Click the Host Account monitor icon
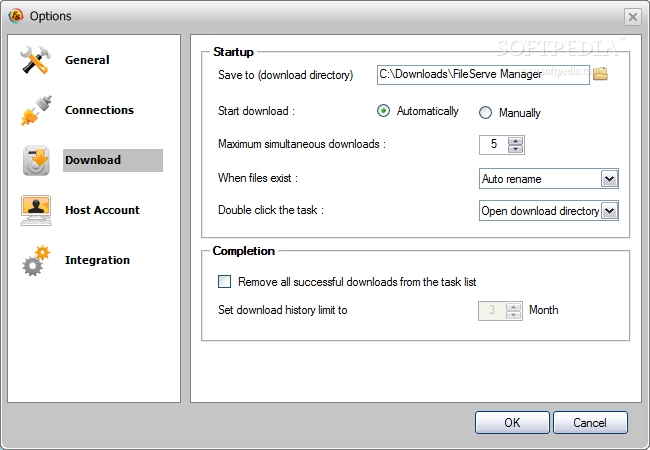 [x=36, y=210]
